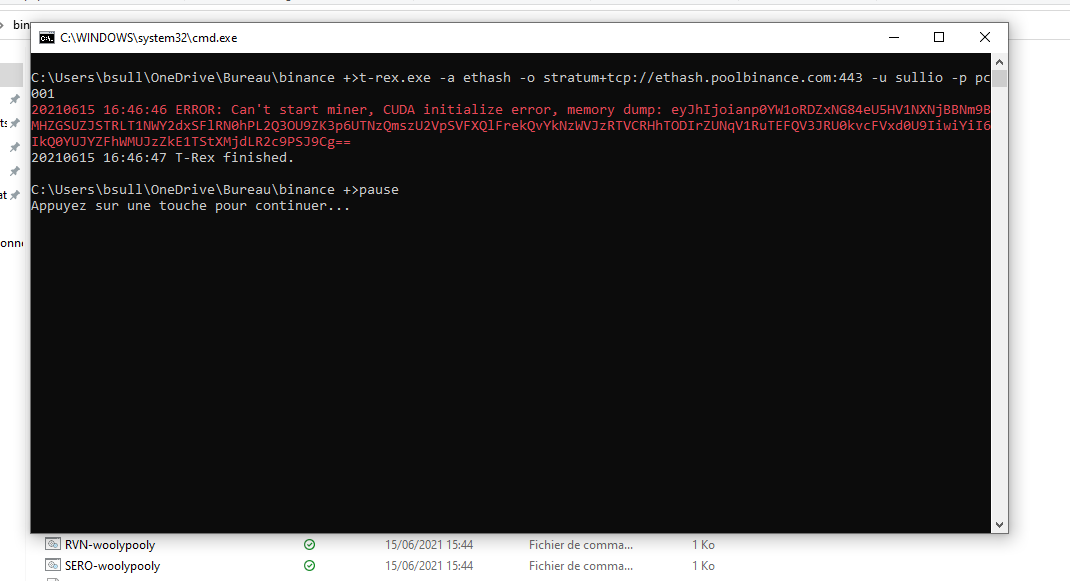Open the cmd.exe system menu icon

click(x=47, y=38)
